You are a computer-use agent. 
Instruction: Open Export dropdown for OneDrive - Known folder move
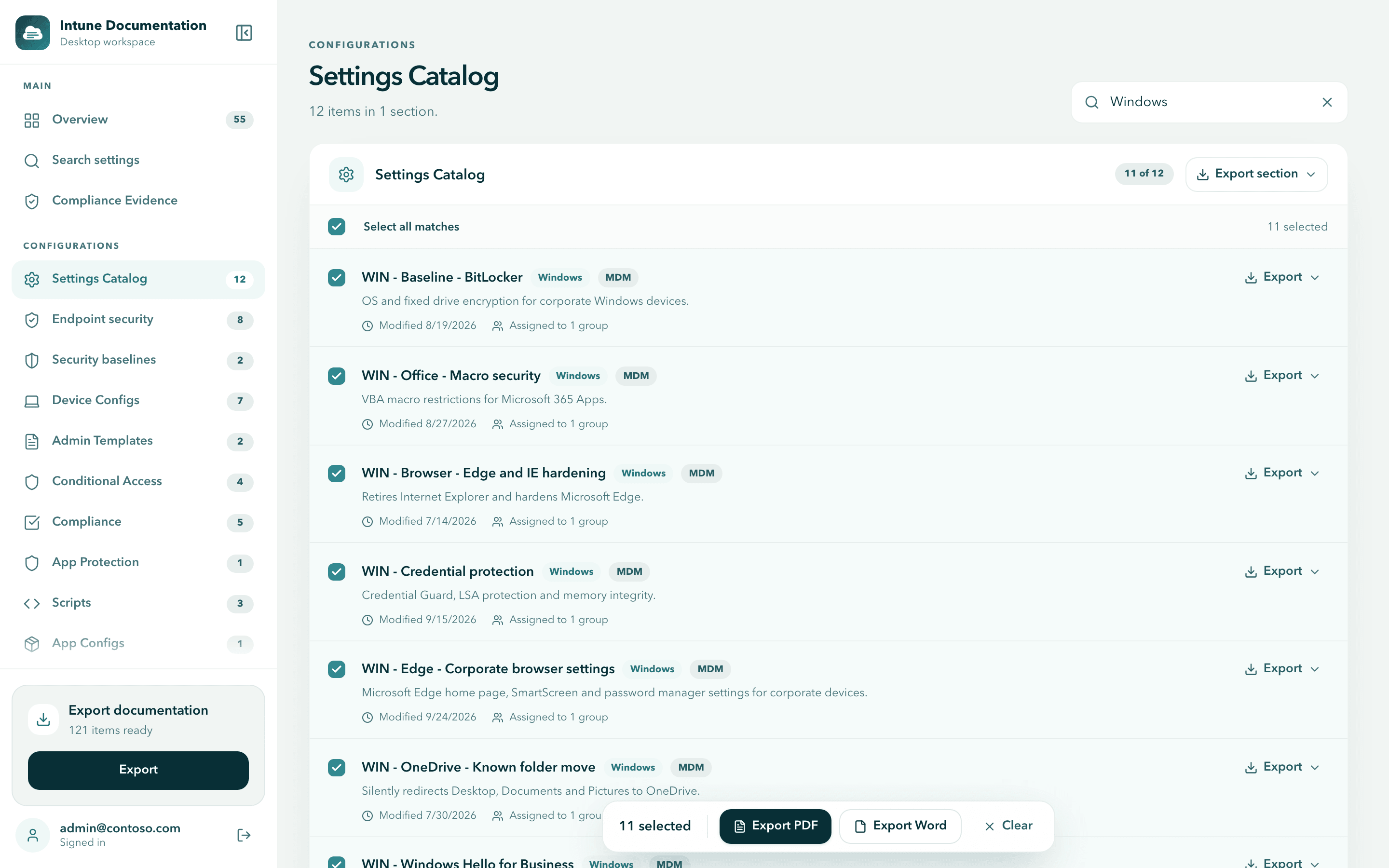[x=1282, y=767]
